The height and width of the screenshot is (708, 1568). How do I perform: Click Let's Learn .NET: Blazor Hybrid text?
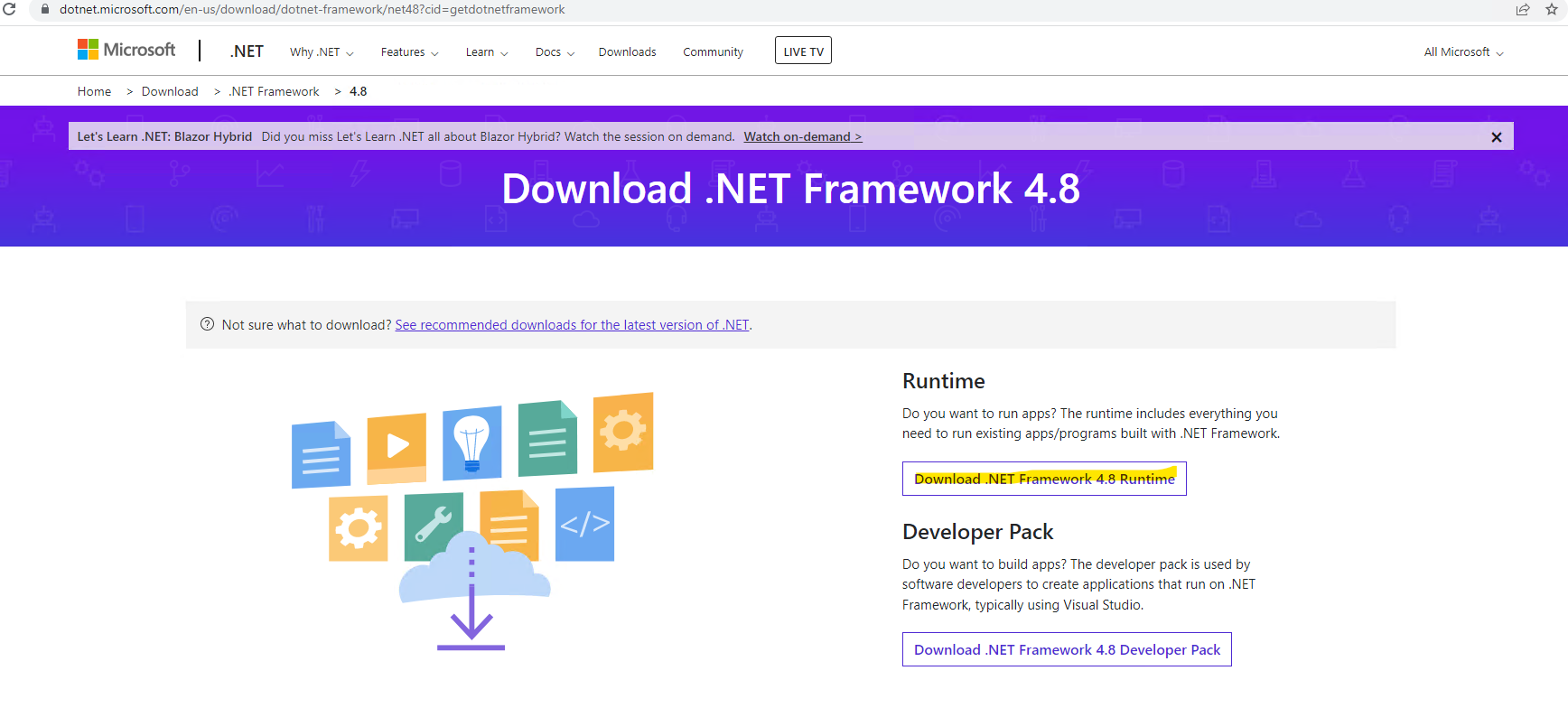click(164, 137)
